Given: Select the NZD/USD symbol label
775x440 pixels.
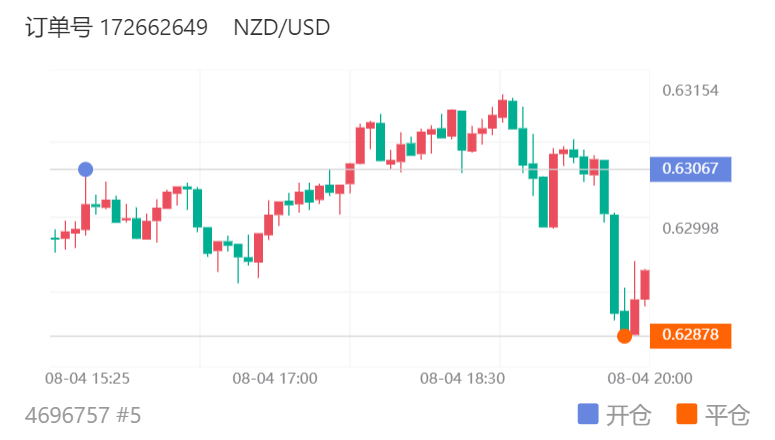Looking at the screenshot, I should [281, 28].
